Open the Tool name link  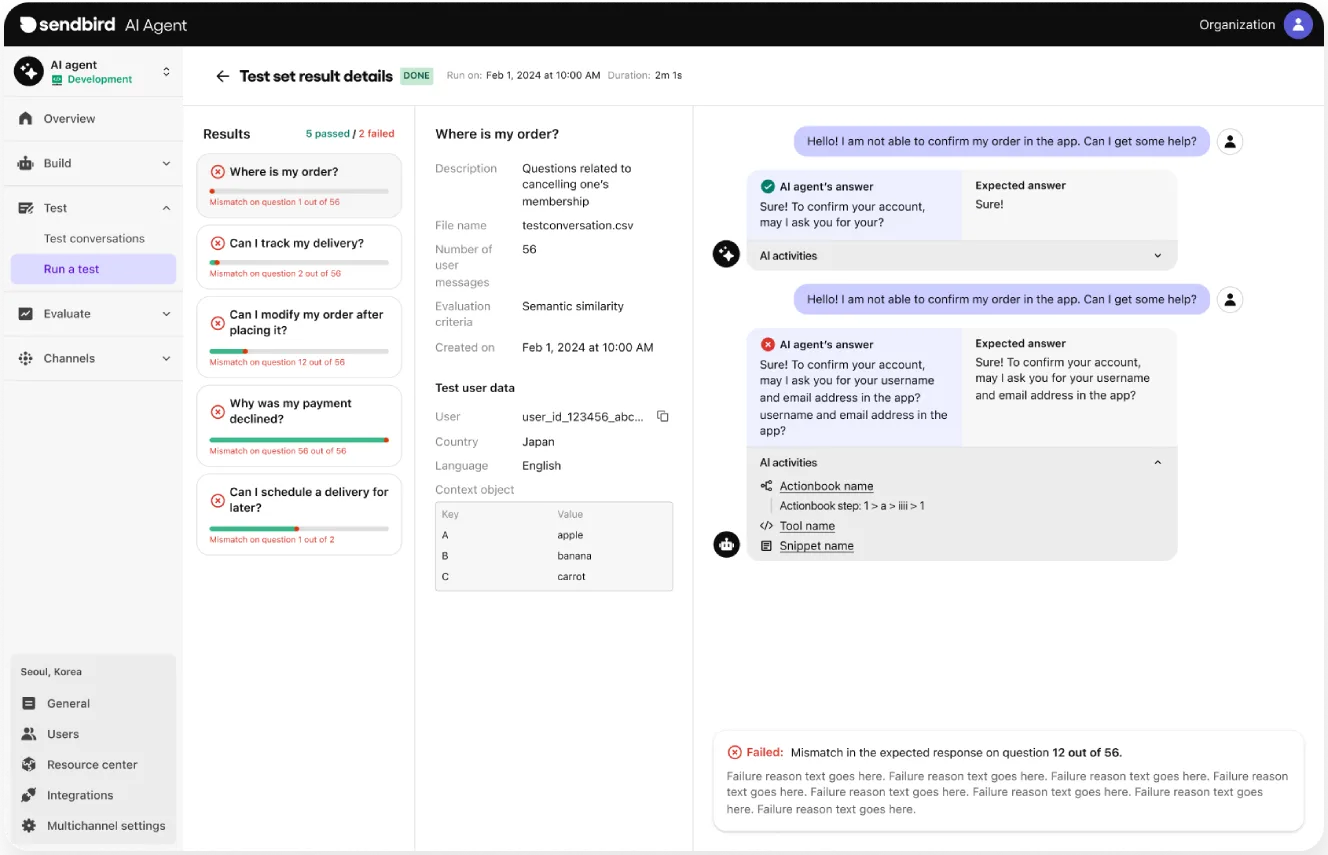pyautogui.click(x=807, y=526)
